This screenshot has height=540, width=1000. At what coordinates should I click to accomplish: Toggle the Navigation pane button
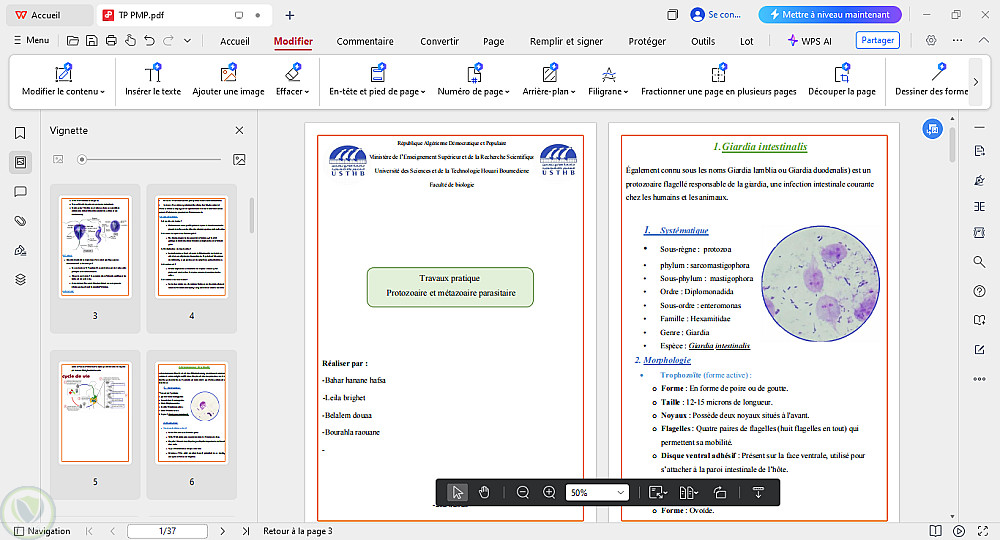pyautogui.click(x=42, y=530)
